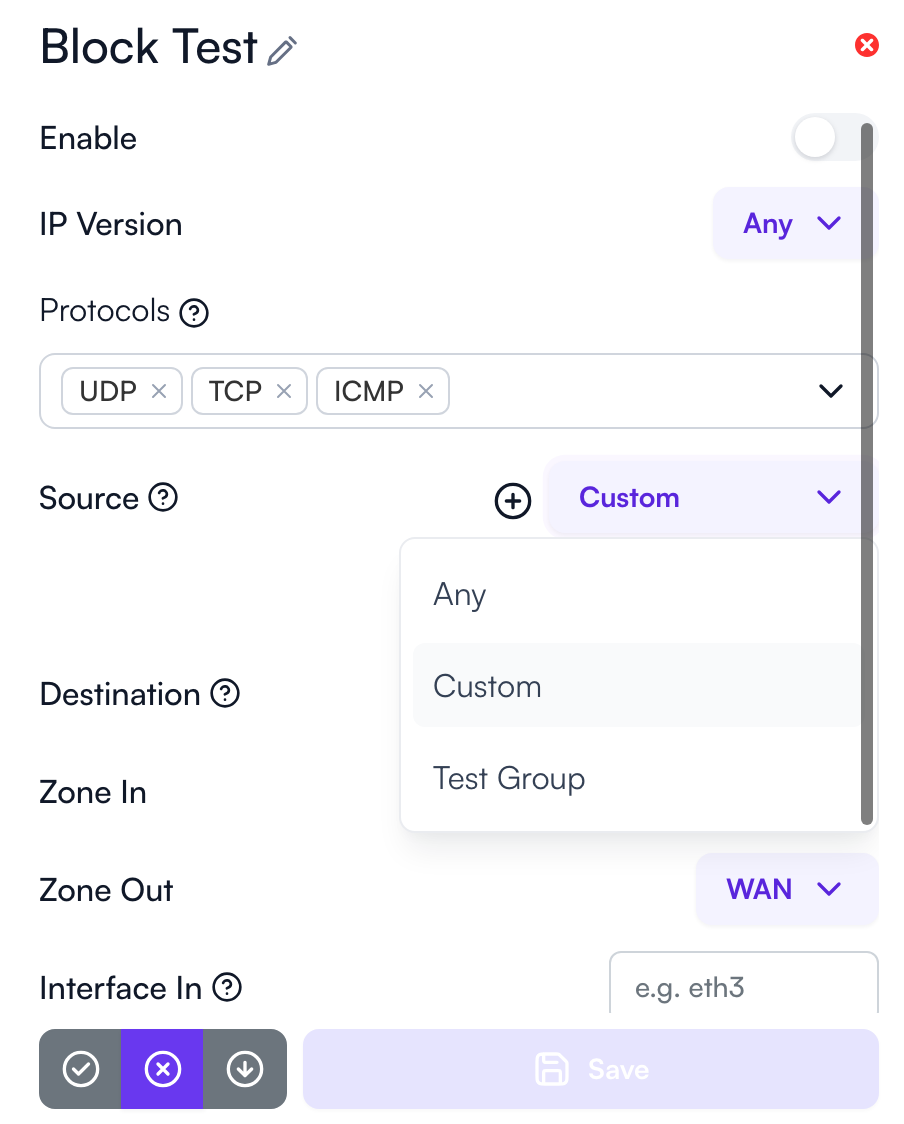Click the Destination help question mark icon
904x1124 pixels.
(x=225, y=693)
